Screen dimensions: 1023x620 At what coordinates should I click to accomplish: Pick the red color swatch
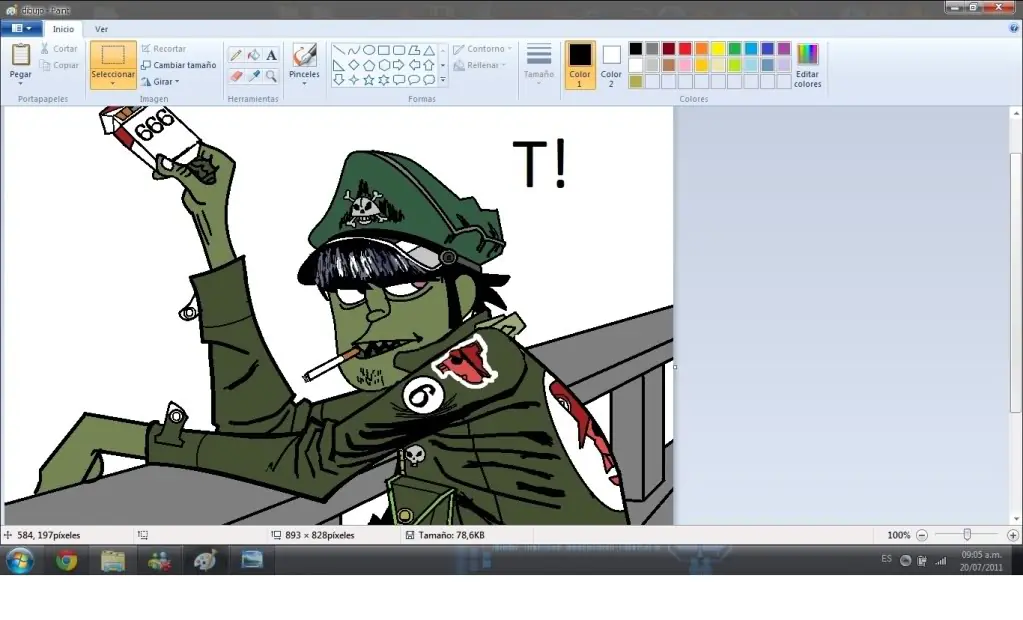tap(685, 49)
